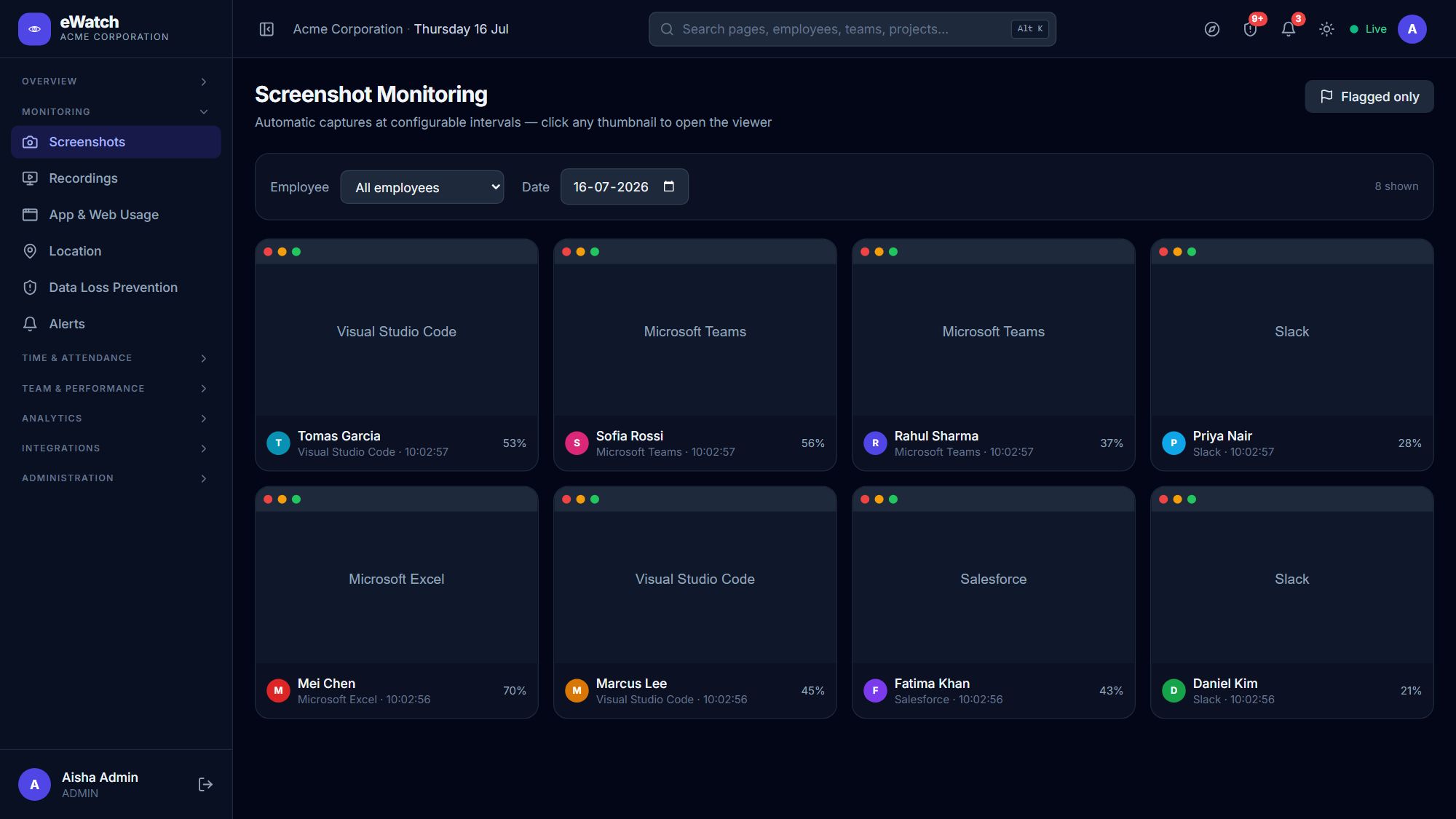The width and height of the screenshot is (1456, 819).
Task: Click the Screenshot Monitoring heading
Action: coord(371,95)
